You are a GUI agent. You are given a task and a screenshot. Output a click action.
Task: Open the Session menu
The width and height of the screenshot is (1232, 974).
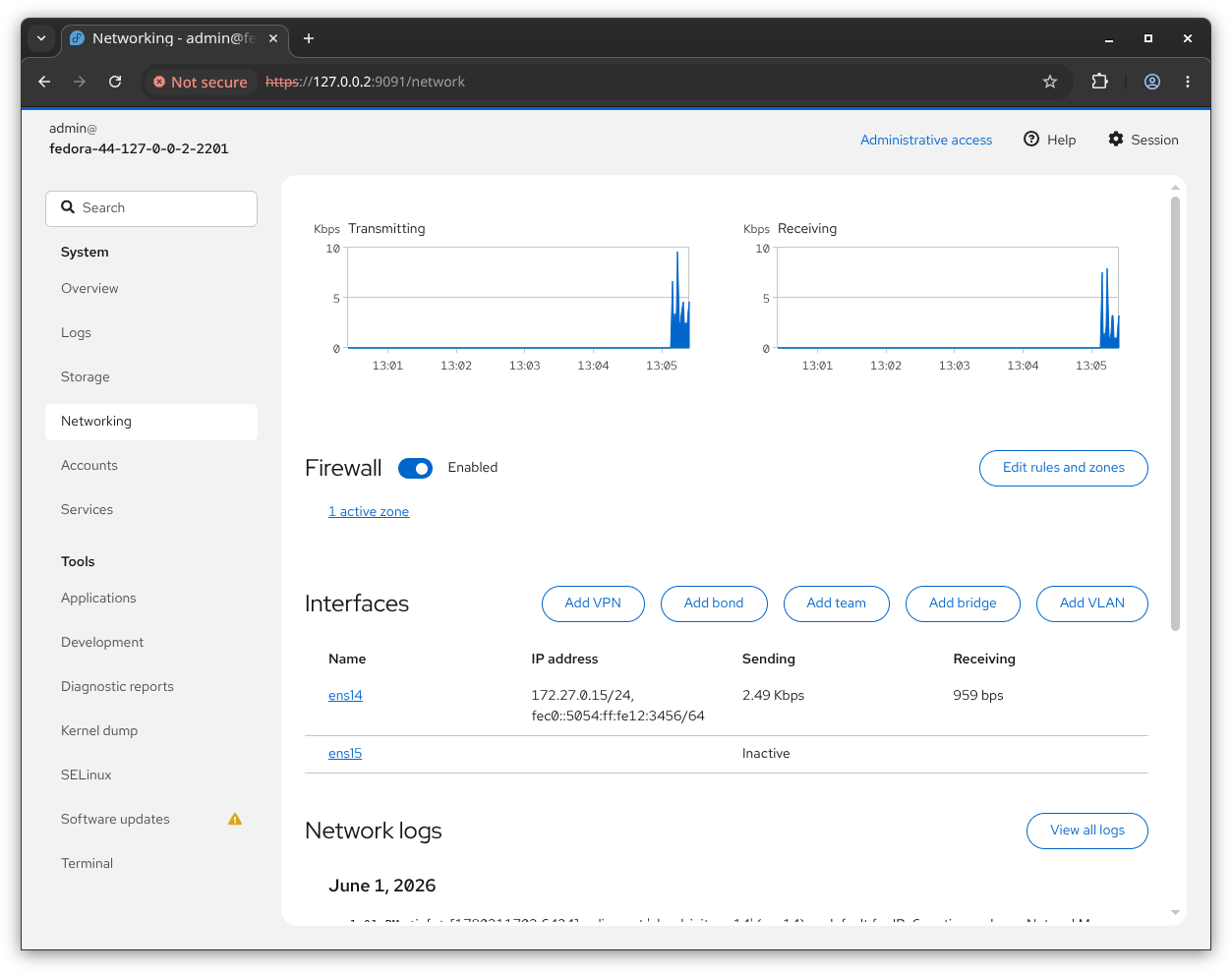coord(1144,140)
